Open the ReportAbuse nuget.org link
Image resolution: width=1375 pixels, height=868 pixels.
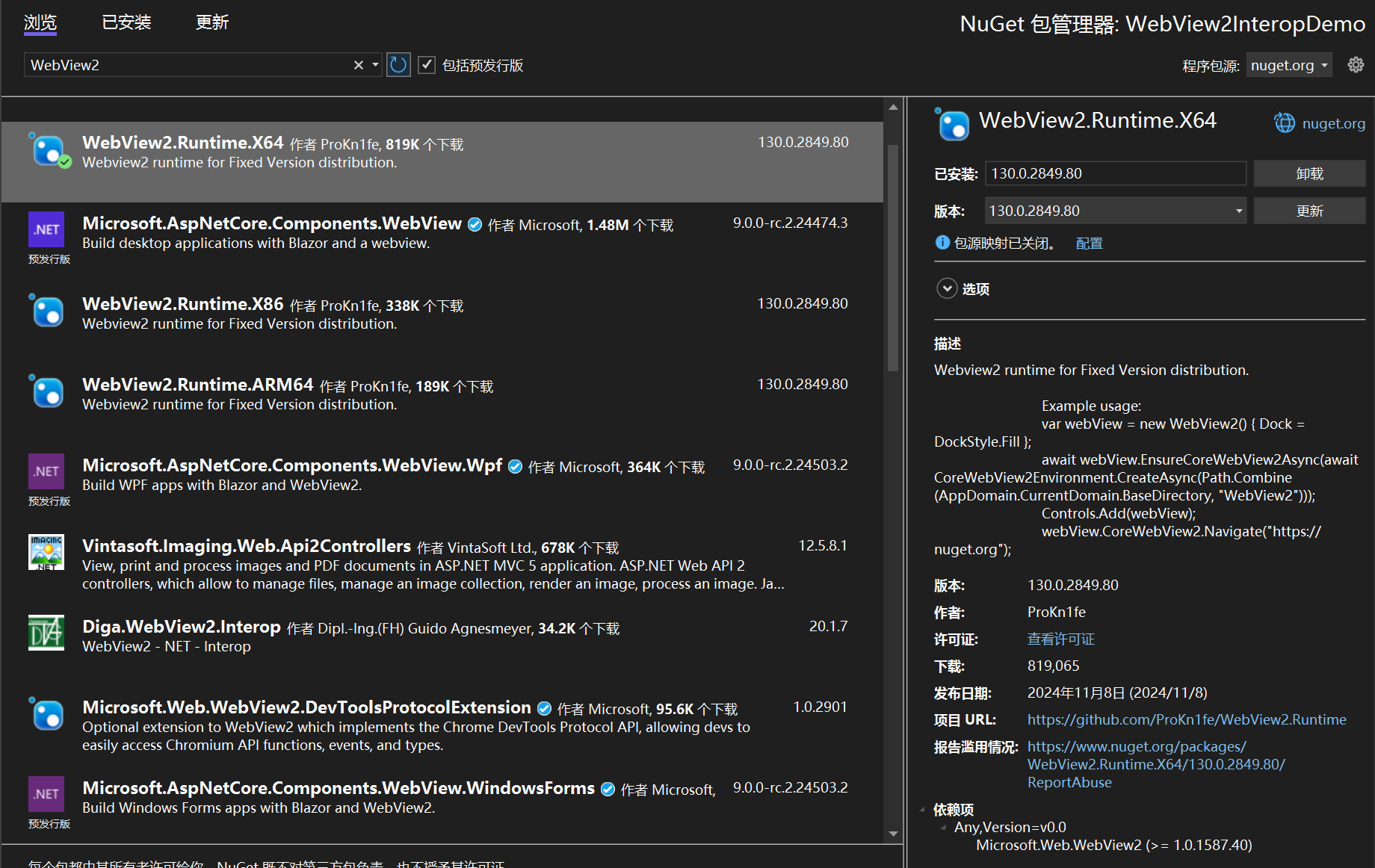[1156, 764]
